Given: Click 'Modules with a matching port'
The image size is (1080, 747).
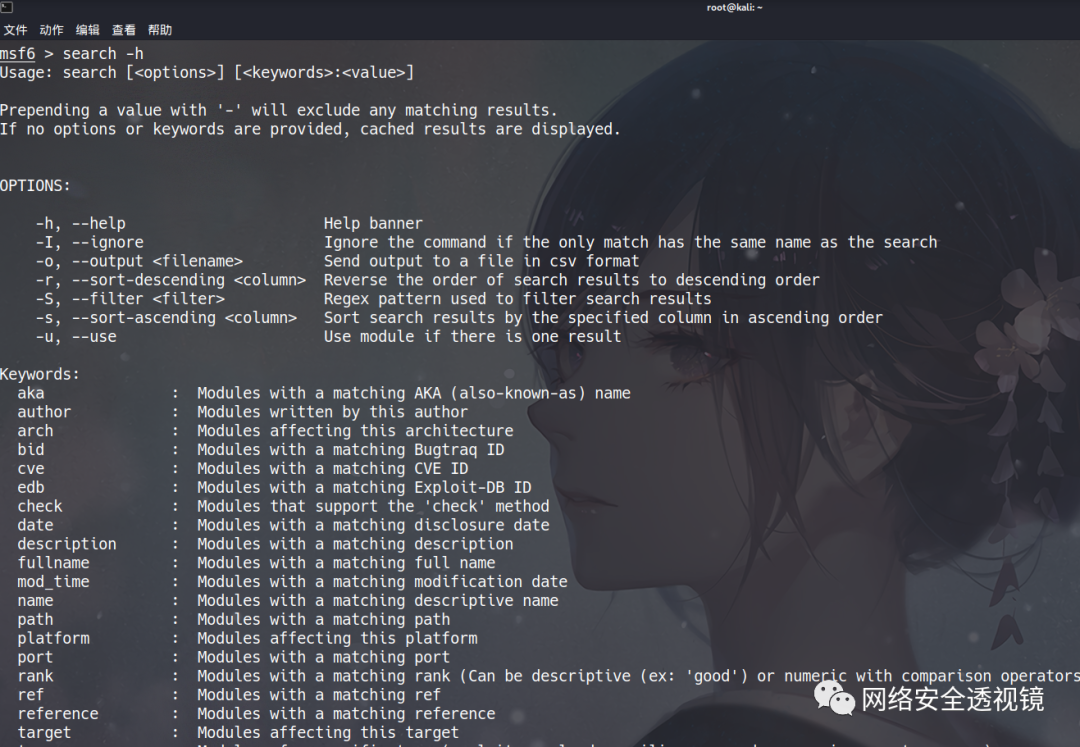Looking at the screenshot, I should click(324, 657).
